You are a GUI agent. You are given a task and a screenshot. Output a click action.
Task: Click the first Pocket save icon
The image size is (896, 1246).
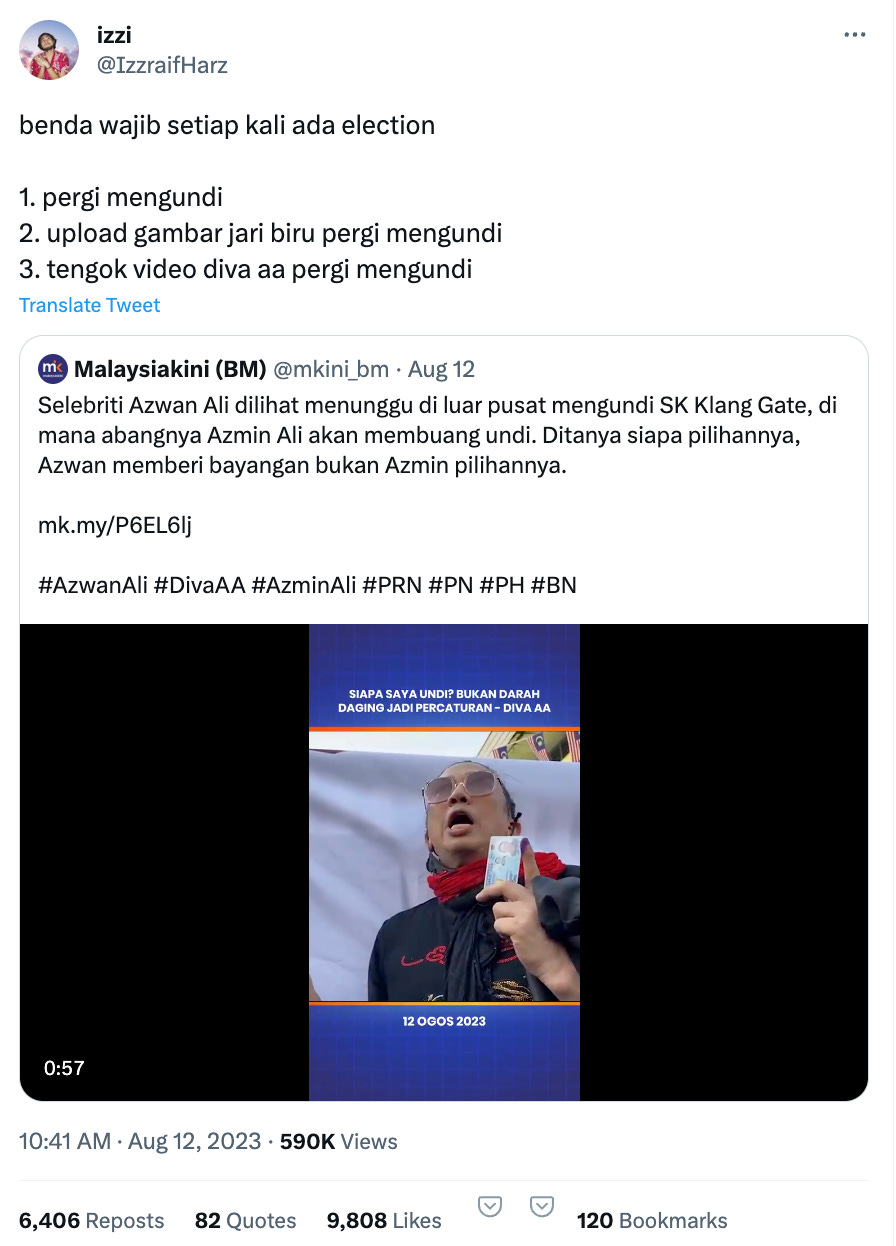(490, 1206)
